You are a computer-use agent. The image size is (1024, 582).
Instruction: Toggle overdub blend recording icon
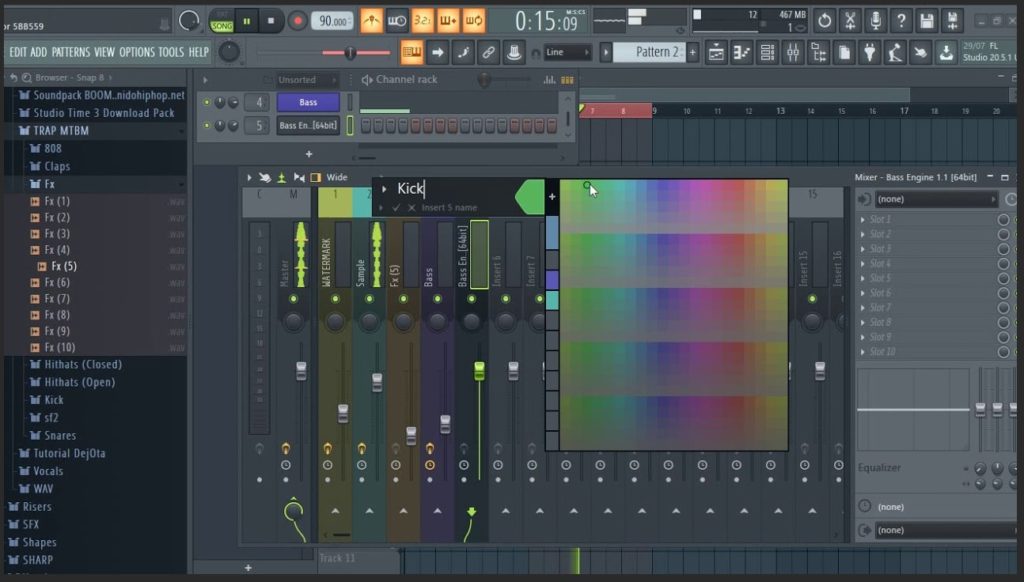point(448,21)
